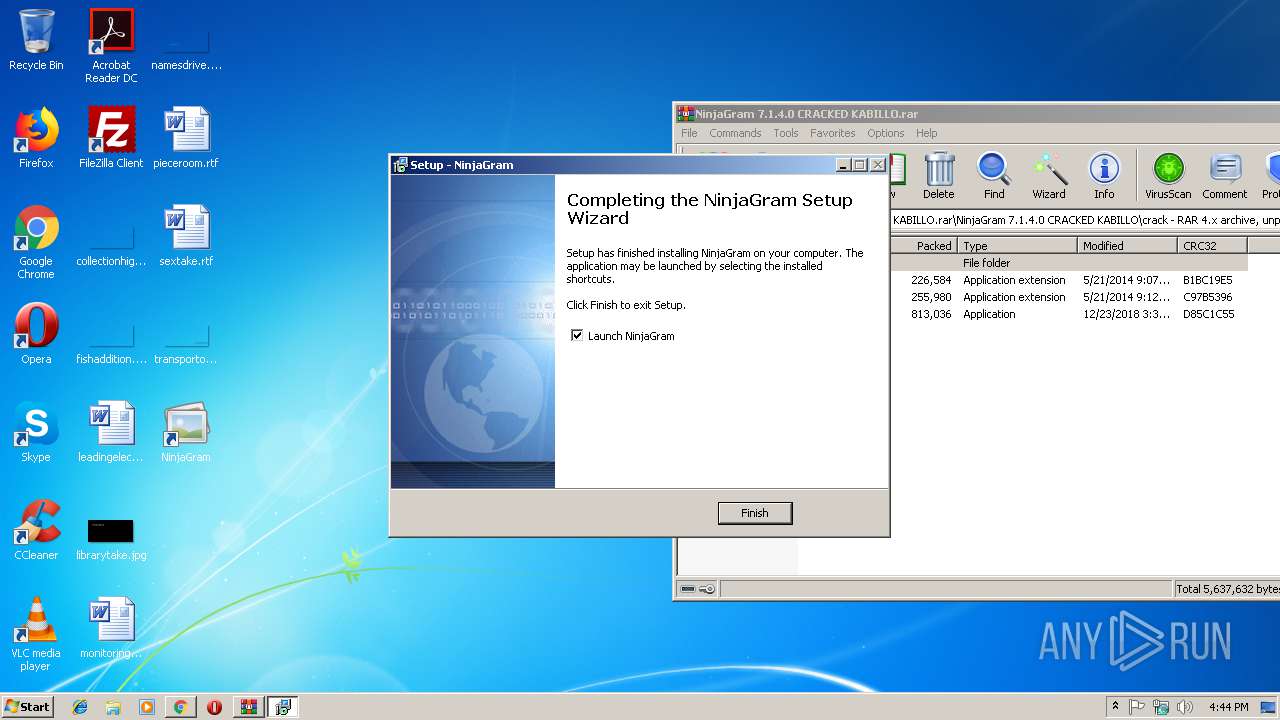This screenshot has width=1280, height=720.
Task: Open Chrome from the taskbar
Action: 180,707
